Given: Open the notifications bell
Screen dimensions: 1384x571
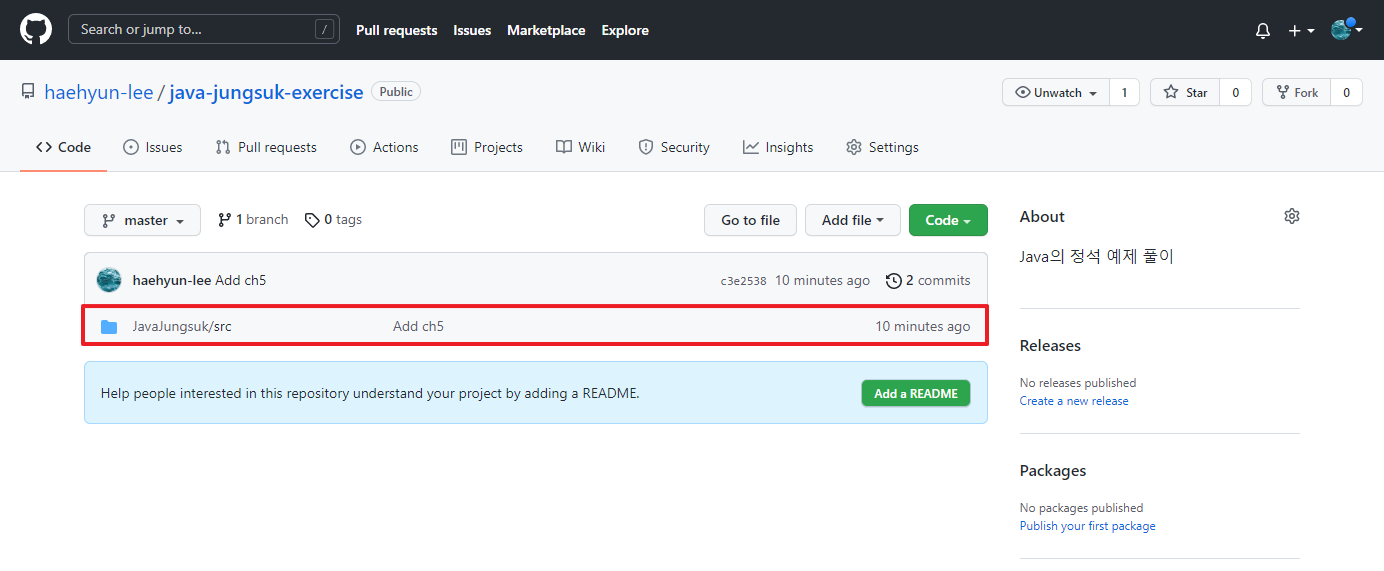Looking at the screenshot, I should 1263,30.
